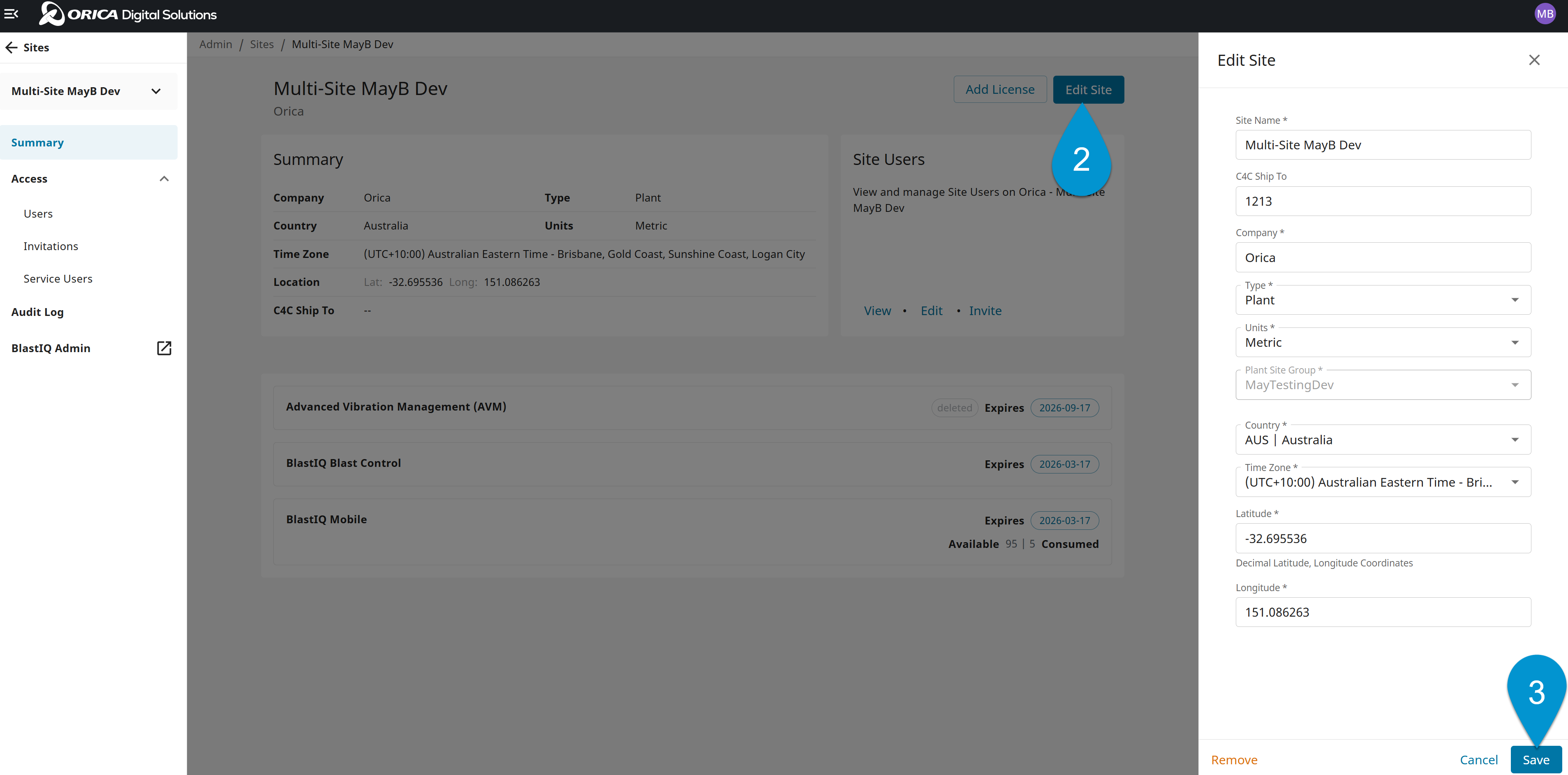Go to Admin in the breadcrumb
The width and height of the screenshot is (1568, 775).
tap(215, 44)
